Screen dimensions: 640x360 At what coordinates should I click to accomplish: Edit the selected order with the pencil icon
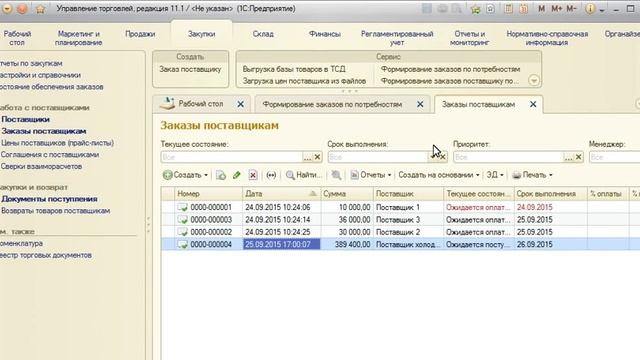pos(236,175)
